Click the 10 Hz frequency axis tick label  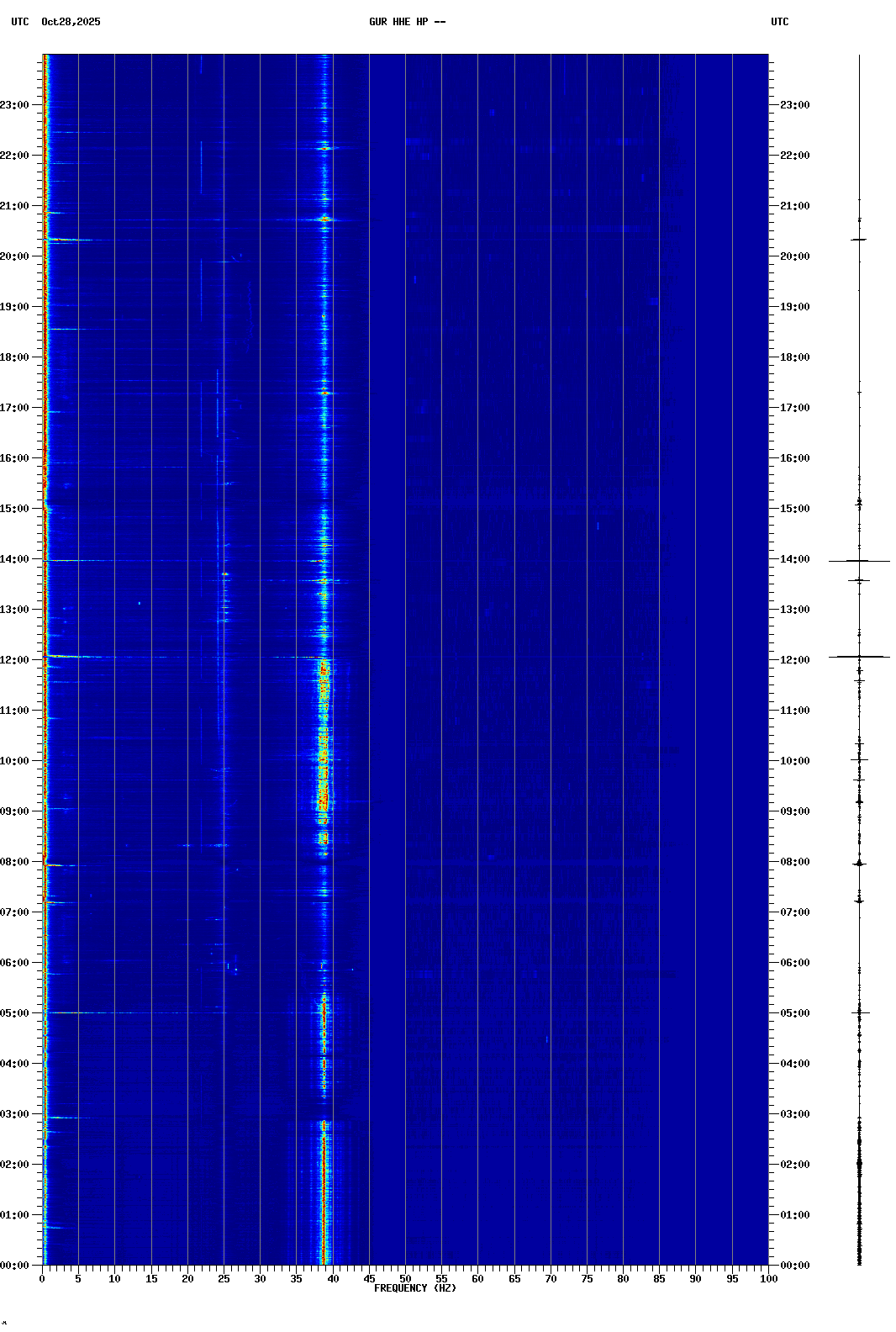[114, 1279]
